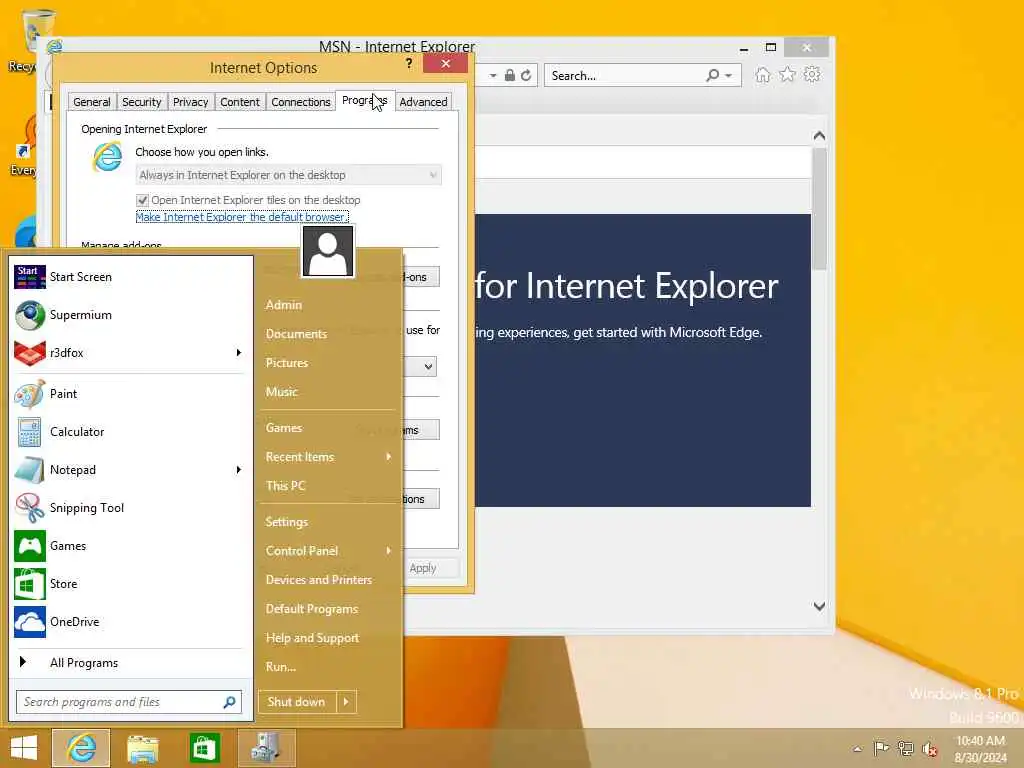Click the user account picture
Screen dimensions: 1024x768
click(328, 251)
